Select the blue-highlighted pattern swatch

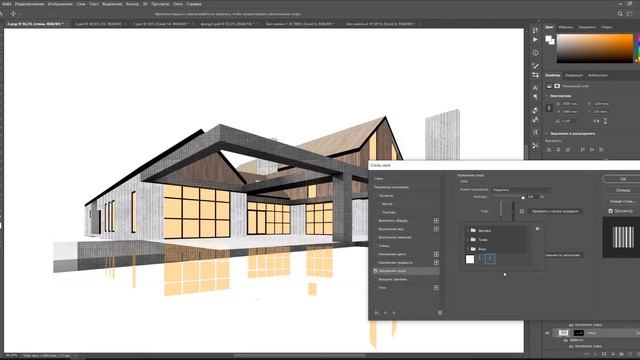[490, 259]
